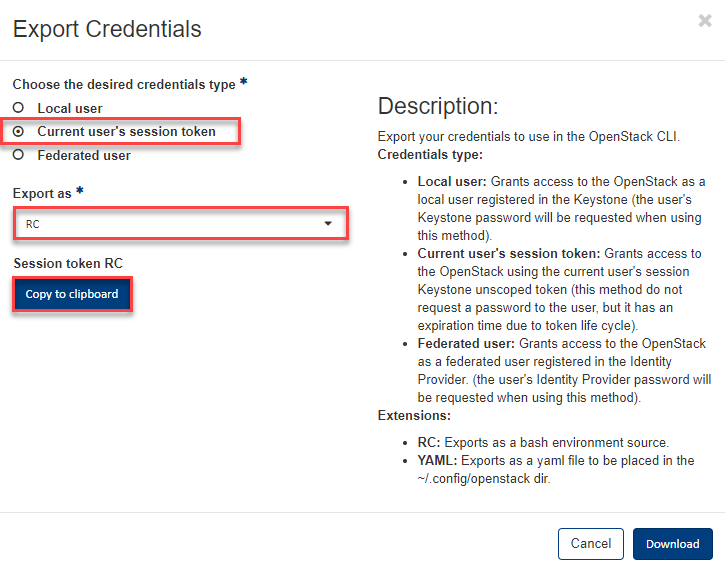Copy session token RC to clipboard
The image size is (725, 571).
72,294
